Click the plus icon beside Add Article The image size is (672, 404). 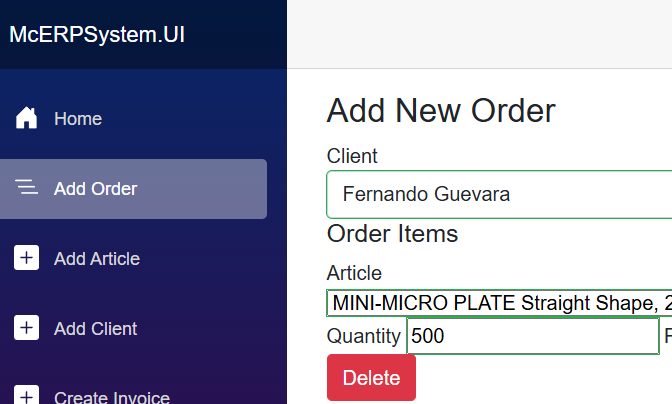(27, 258)
